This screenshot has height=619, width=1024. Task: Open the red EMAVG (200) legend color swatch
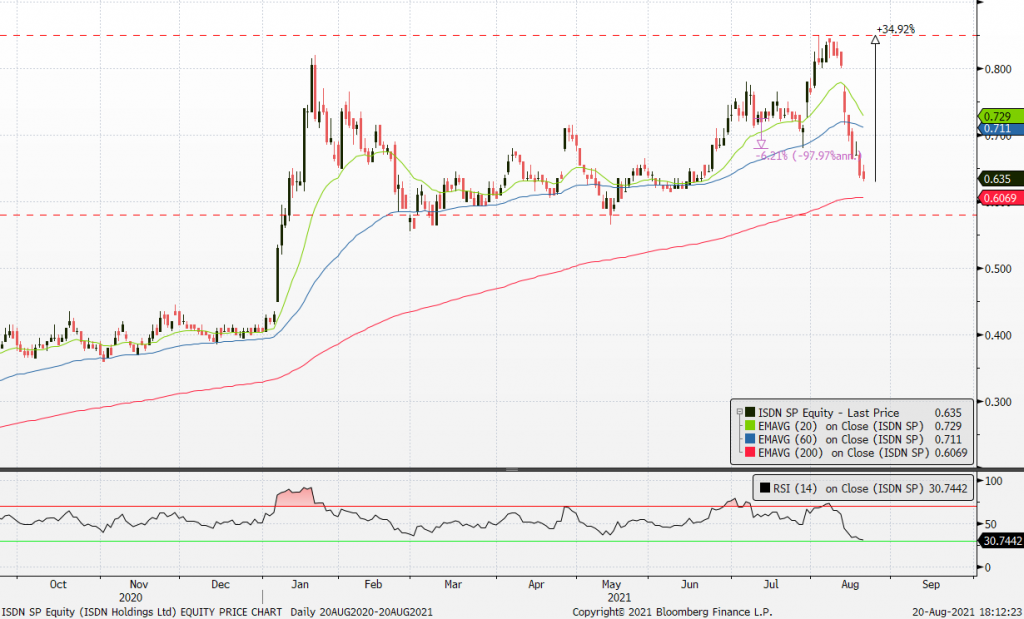pos(750,452)
